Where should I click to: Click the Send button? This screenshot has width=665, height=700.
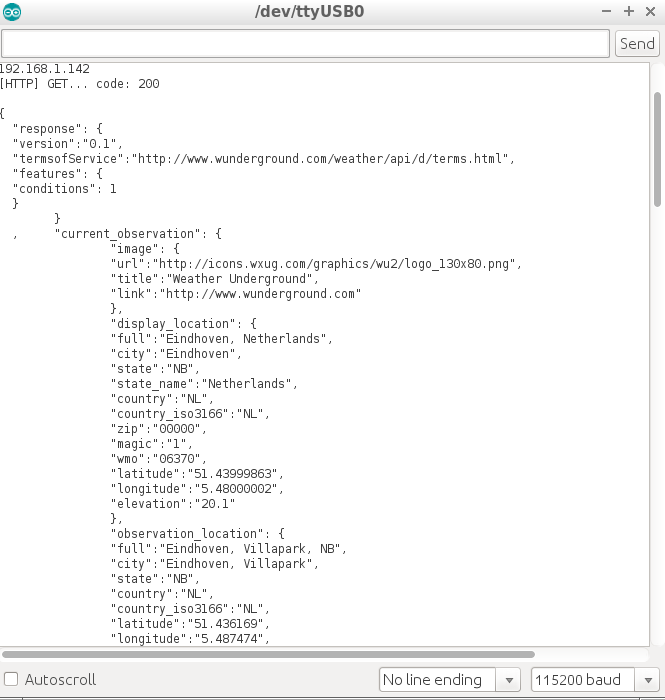tap(637, 44)
